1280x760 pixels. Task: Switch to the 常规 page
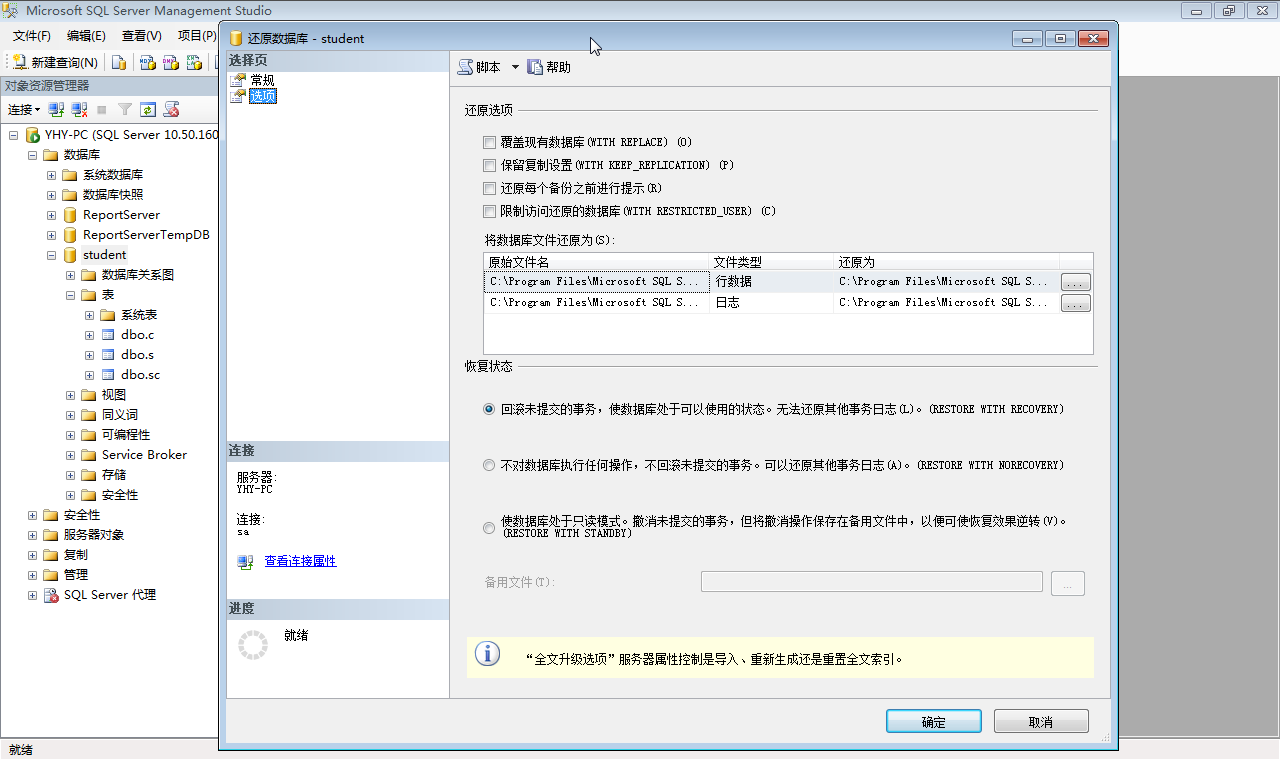pyautogui.click(x=262, y=80)
